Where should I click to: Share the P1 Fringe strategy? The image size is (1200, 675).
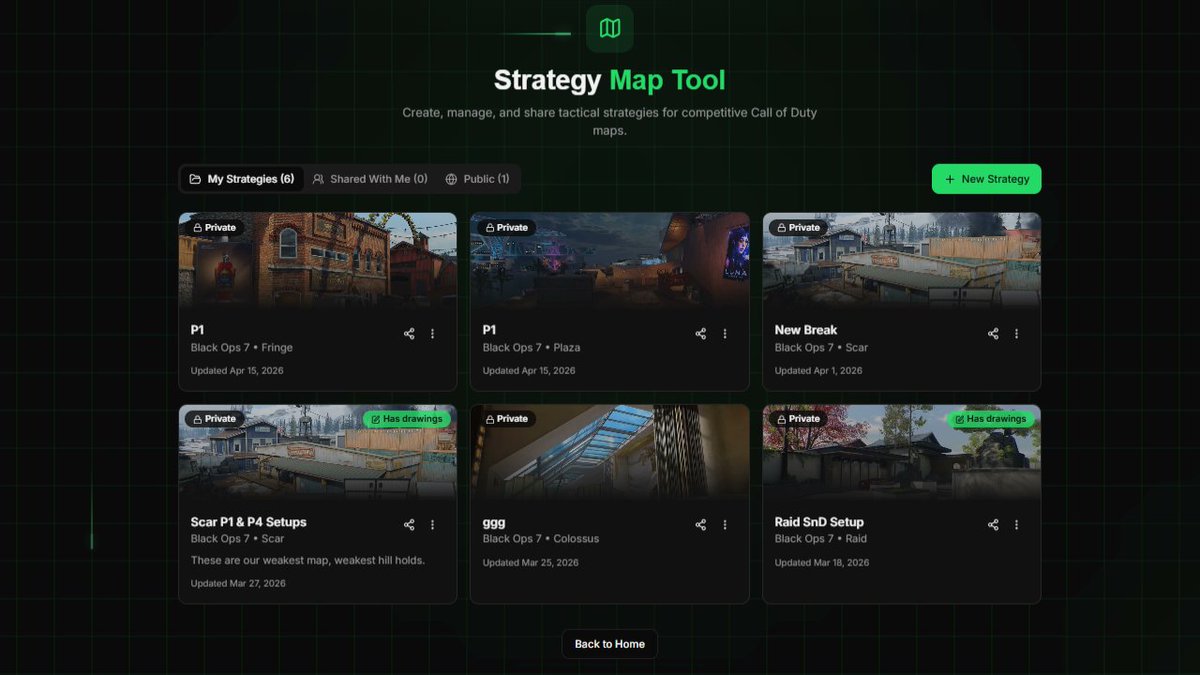(409, 333)
